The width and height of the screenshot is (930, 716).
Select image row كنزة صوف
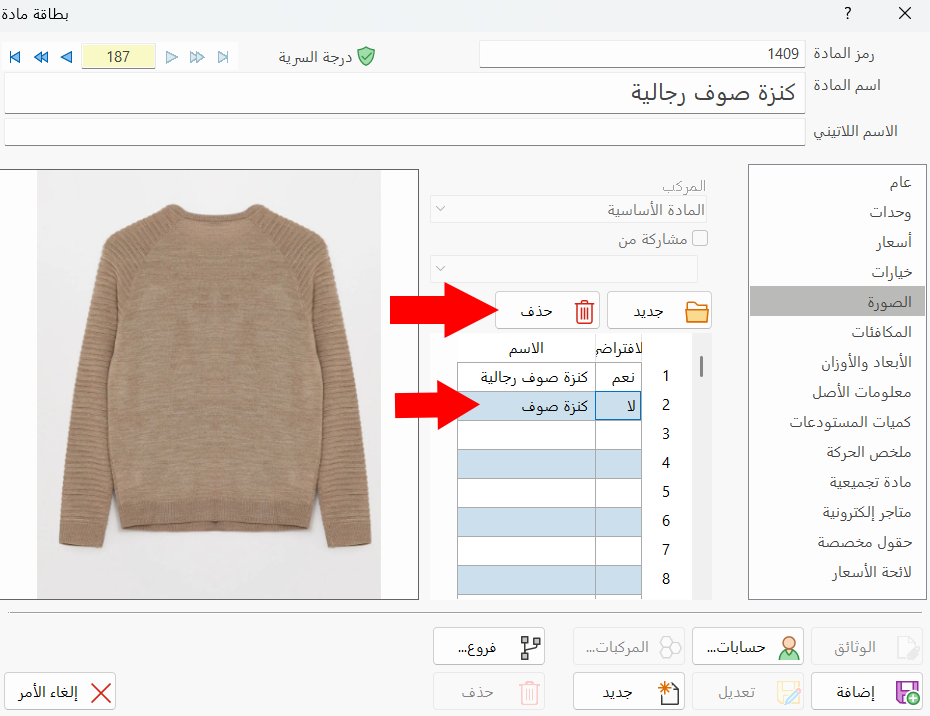pyautogui.click(x=526, y=406)
